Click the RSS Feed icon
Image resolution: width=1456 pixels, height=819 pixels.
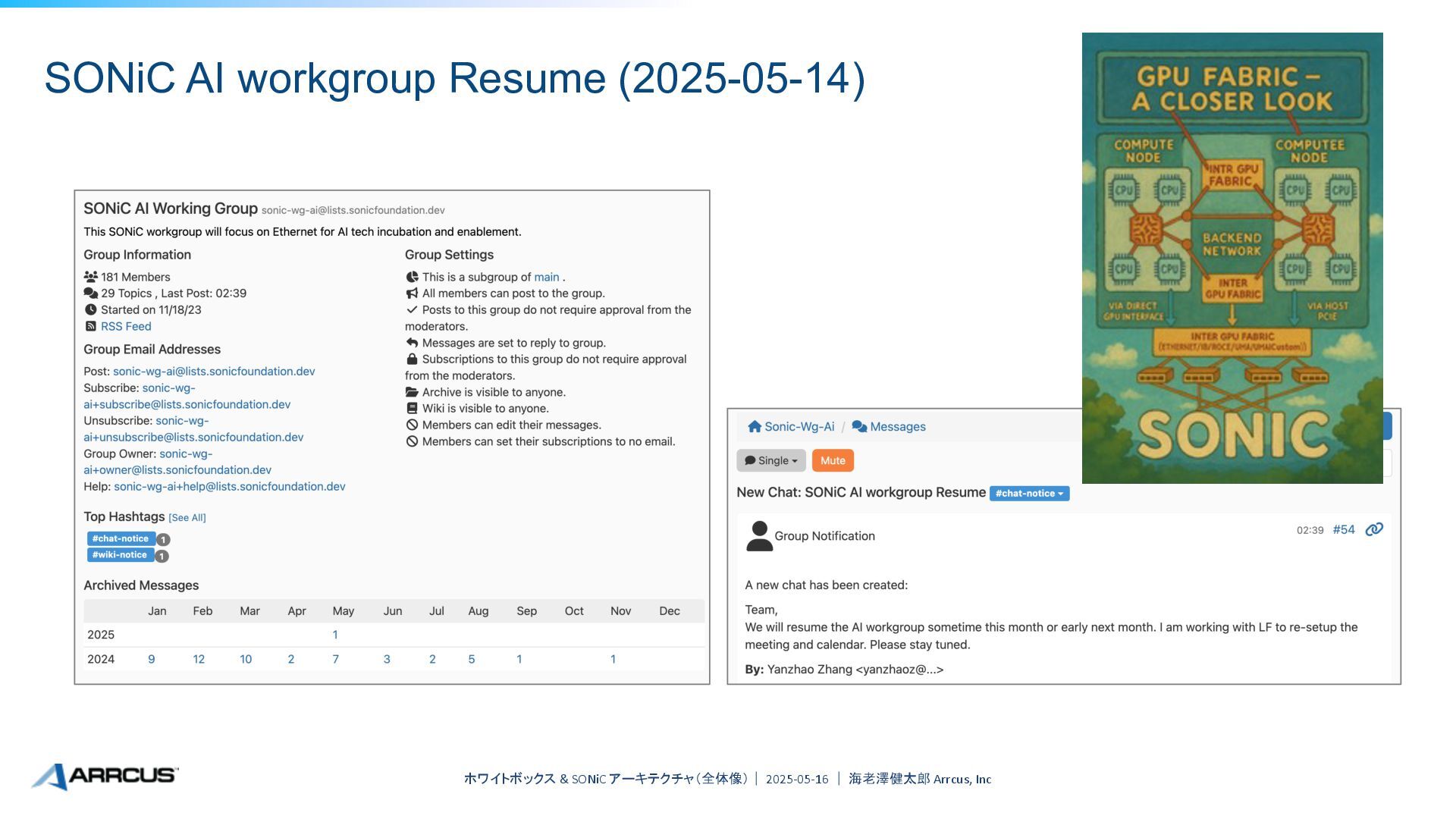click(91, 326)
